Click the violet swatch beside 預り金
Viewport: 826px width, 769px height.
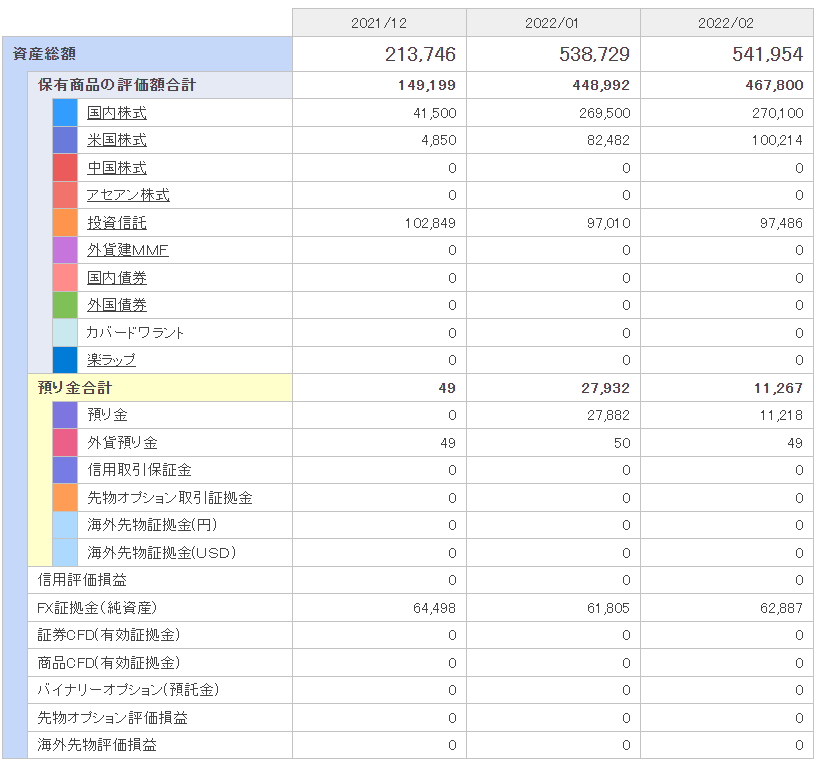(x=65, y=415)
